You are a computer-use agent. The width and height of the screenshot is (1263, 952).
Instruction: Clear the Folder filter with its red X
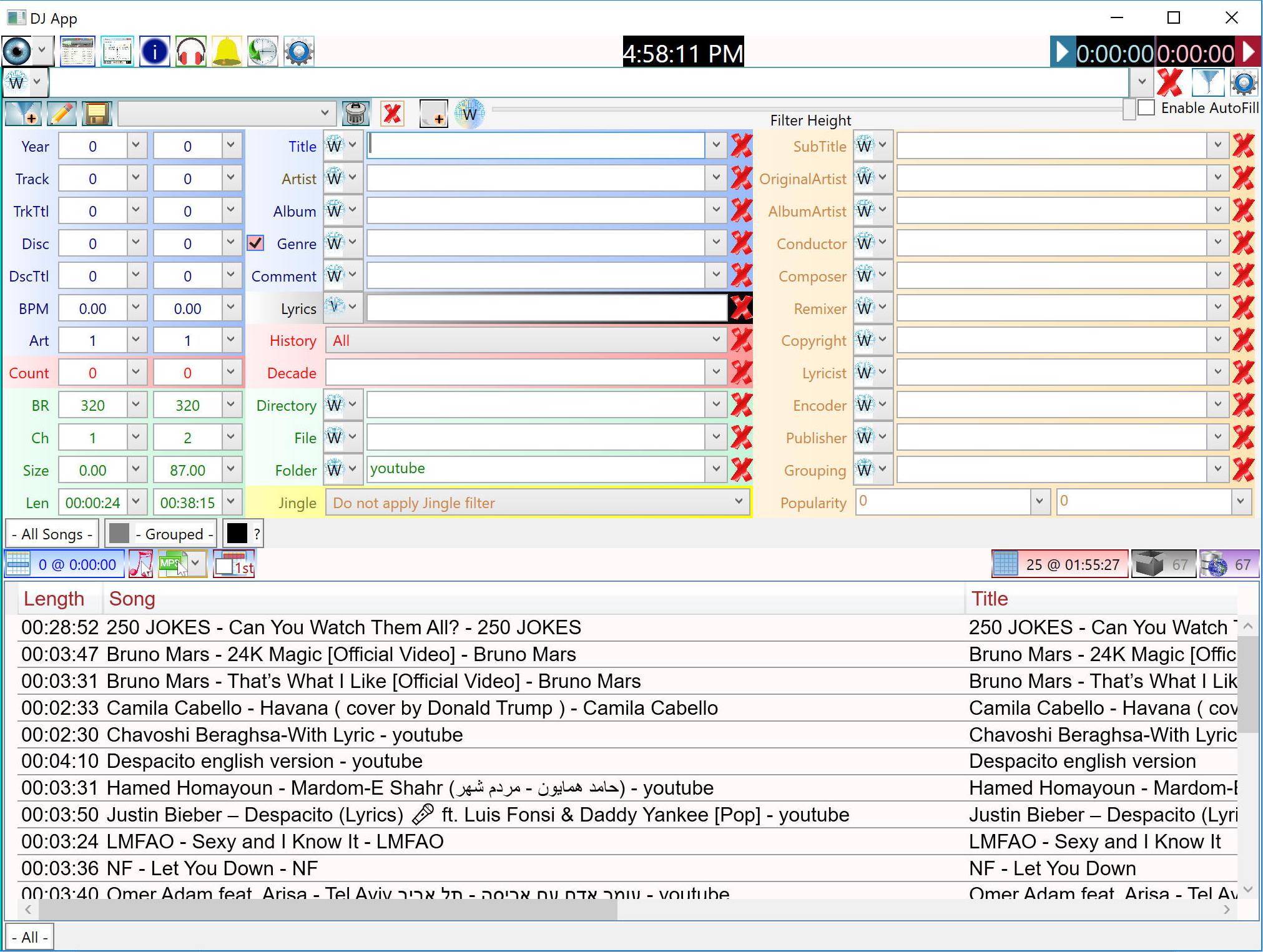741,469
